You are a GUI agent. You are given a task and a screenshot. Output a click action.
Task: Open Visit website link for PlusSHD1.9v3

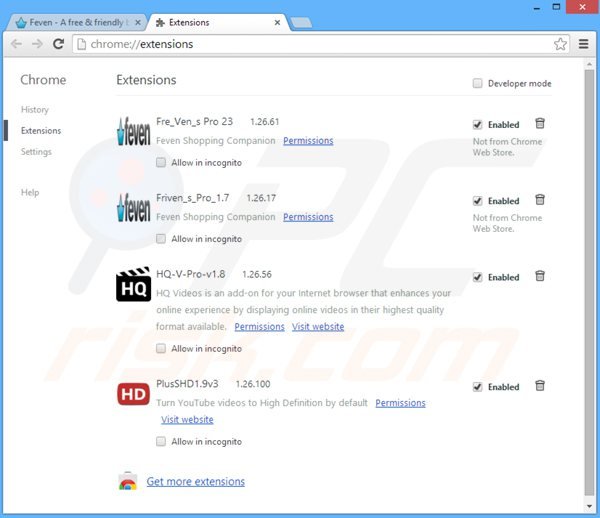click(x=187, y=419)
